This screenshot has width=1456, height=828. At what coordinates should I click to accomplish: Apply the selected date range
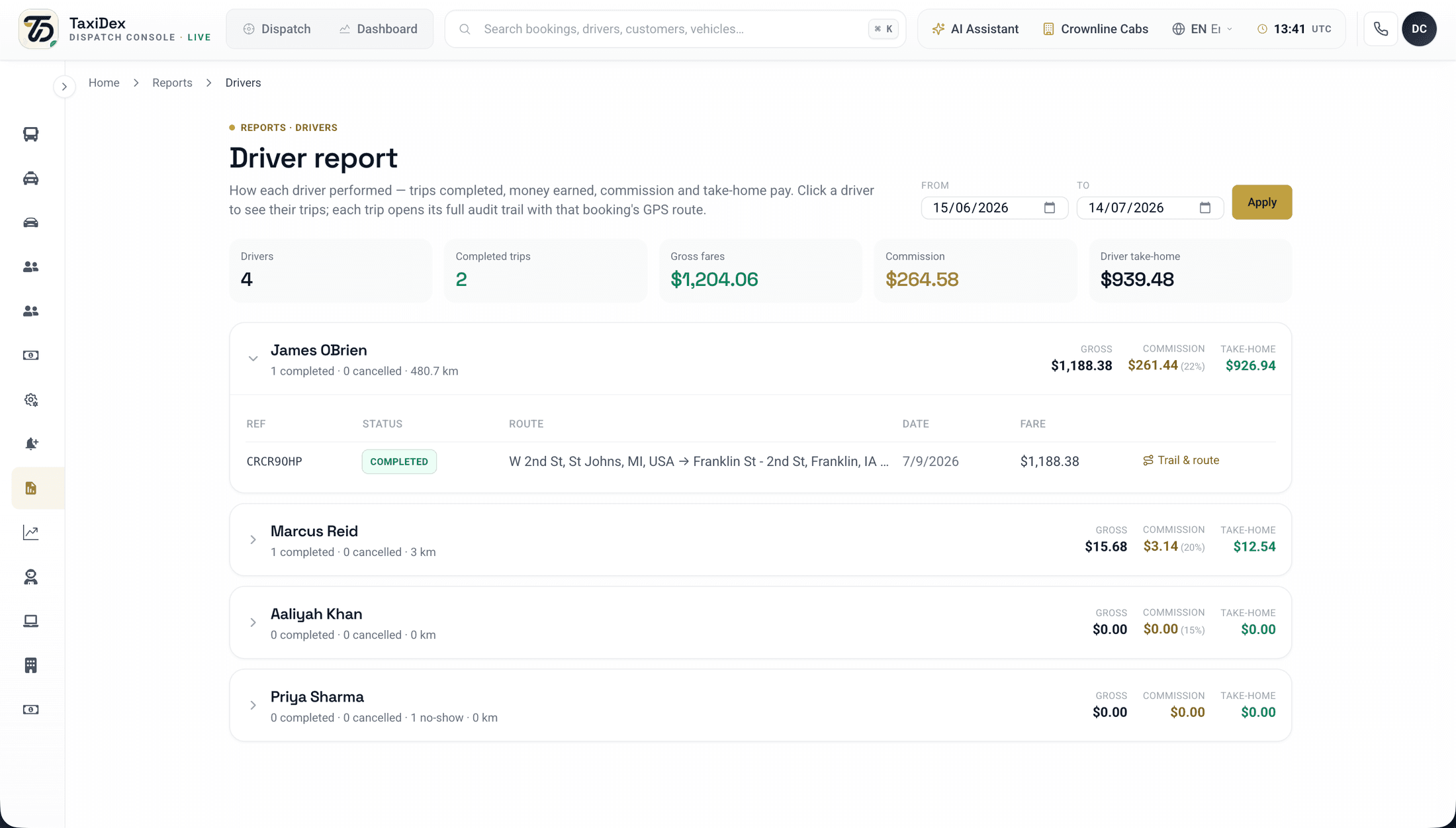(1261, 202)
